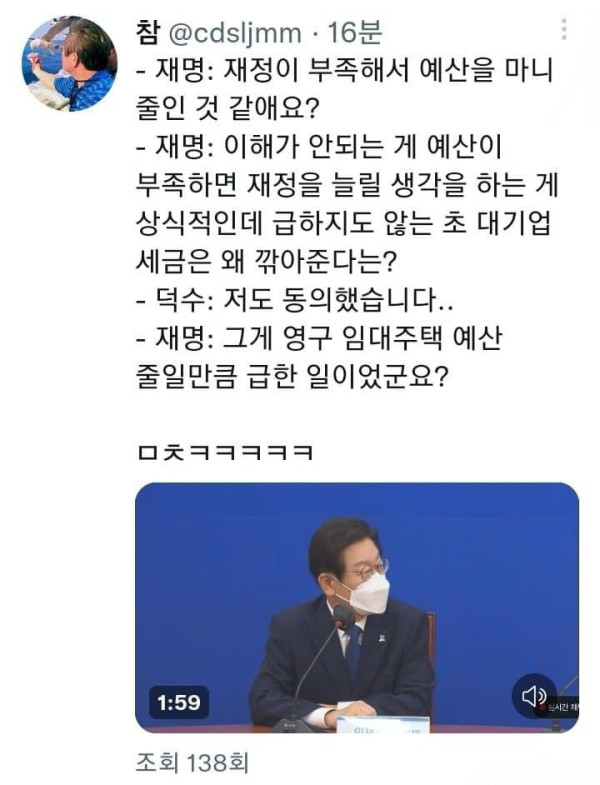Click the line 재명: 그게 영구 임대주택 예산

(319, 339)
